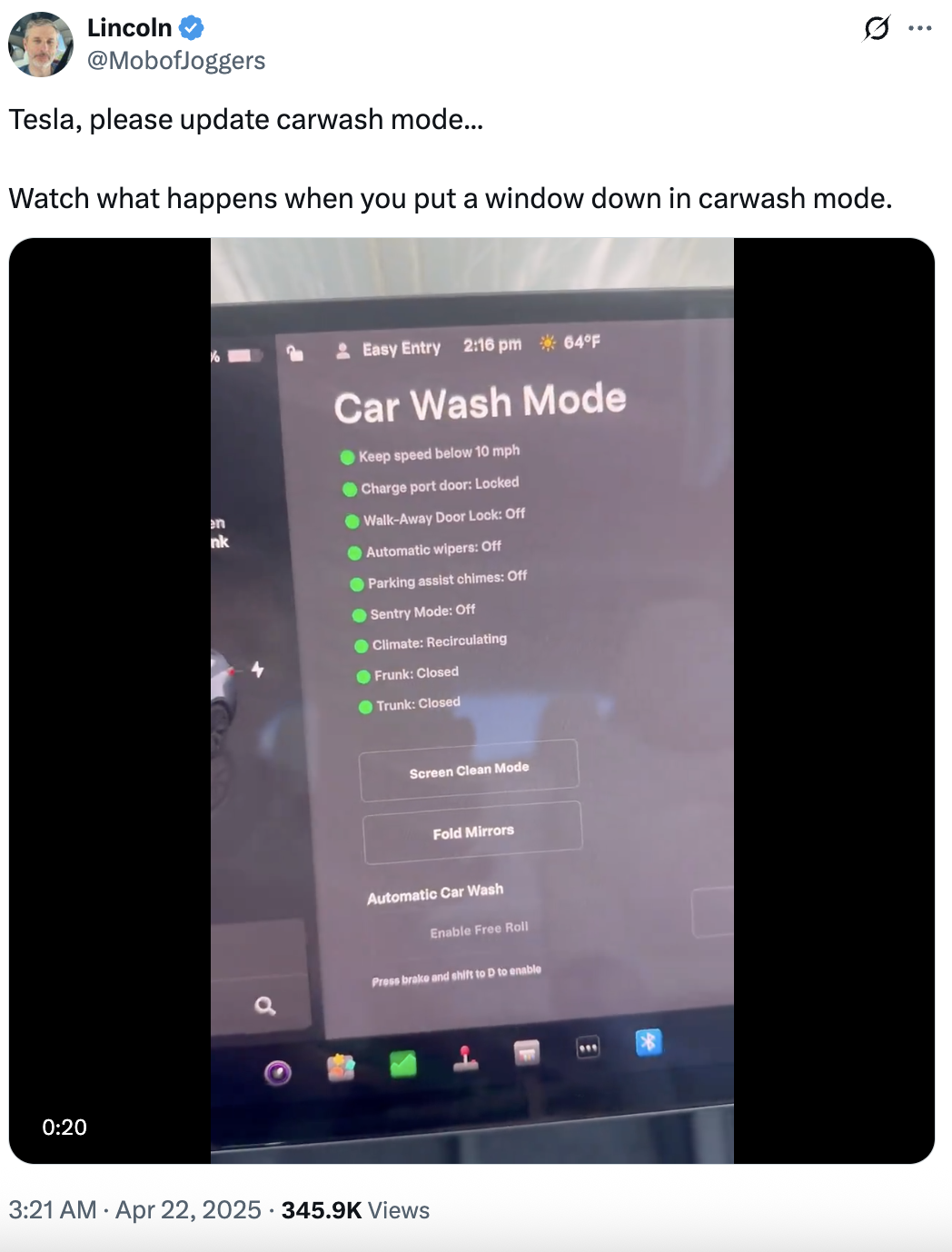
Task: Click the Bluetooth icon in the Tesla dock
Action: pos(649,1042)
